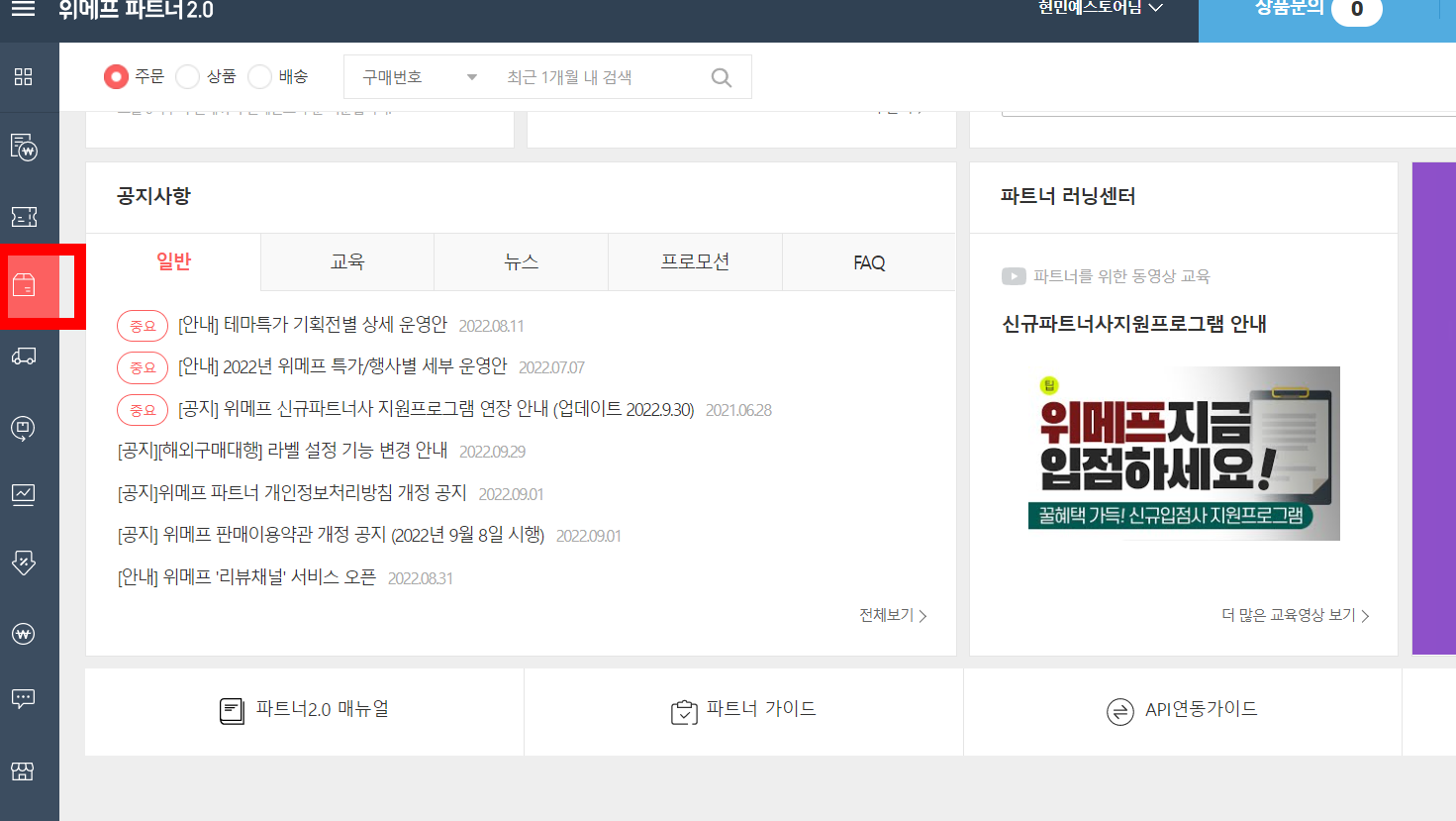Click the 파트너 가이드 clipboard icon
1456x821 pixels.
(x=684, y=711)
